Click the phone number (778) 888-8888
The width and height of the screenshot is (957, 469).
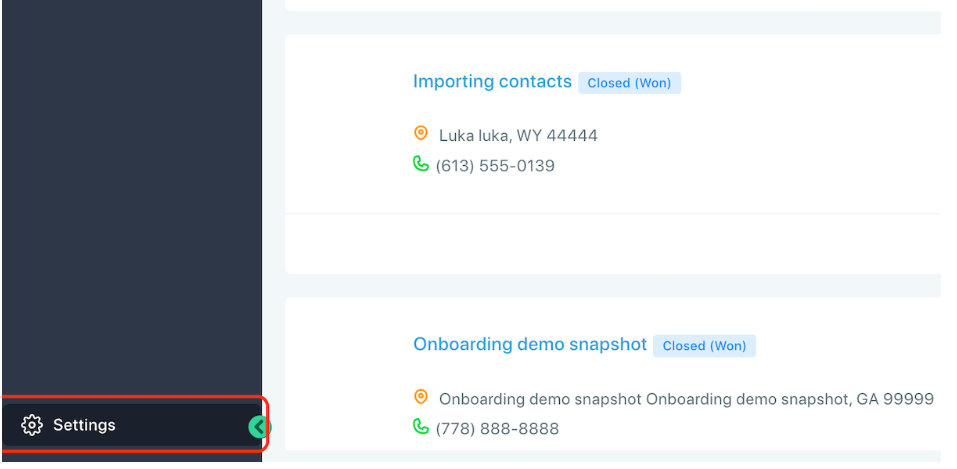497,429
